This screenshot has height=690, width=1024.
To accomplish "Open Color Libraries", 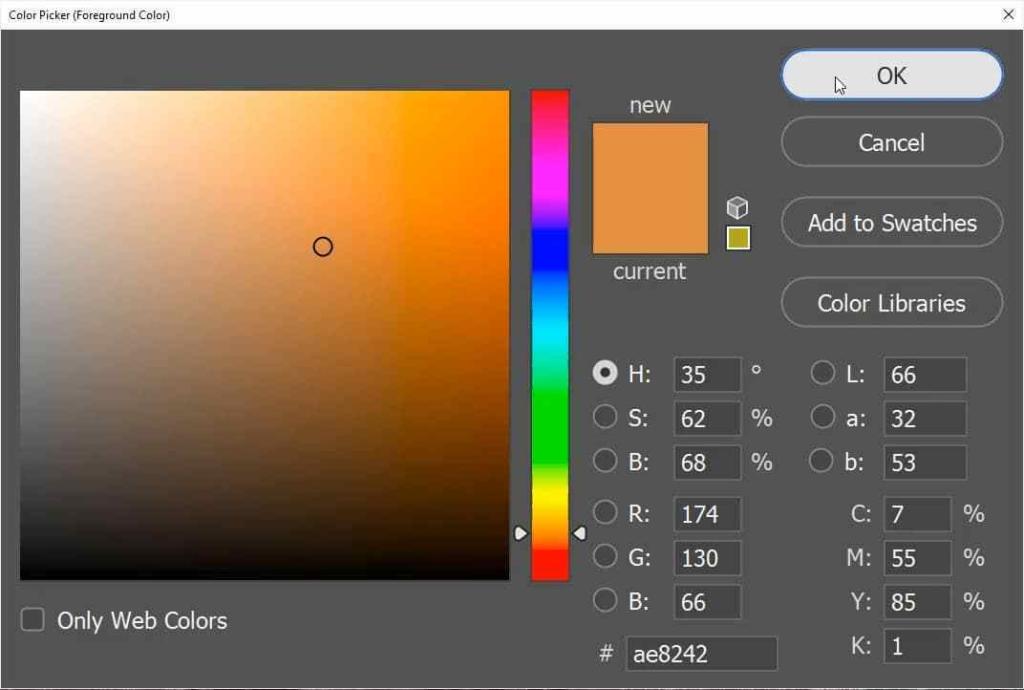I will [890, 302].
